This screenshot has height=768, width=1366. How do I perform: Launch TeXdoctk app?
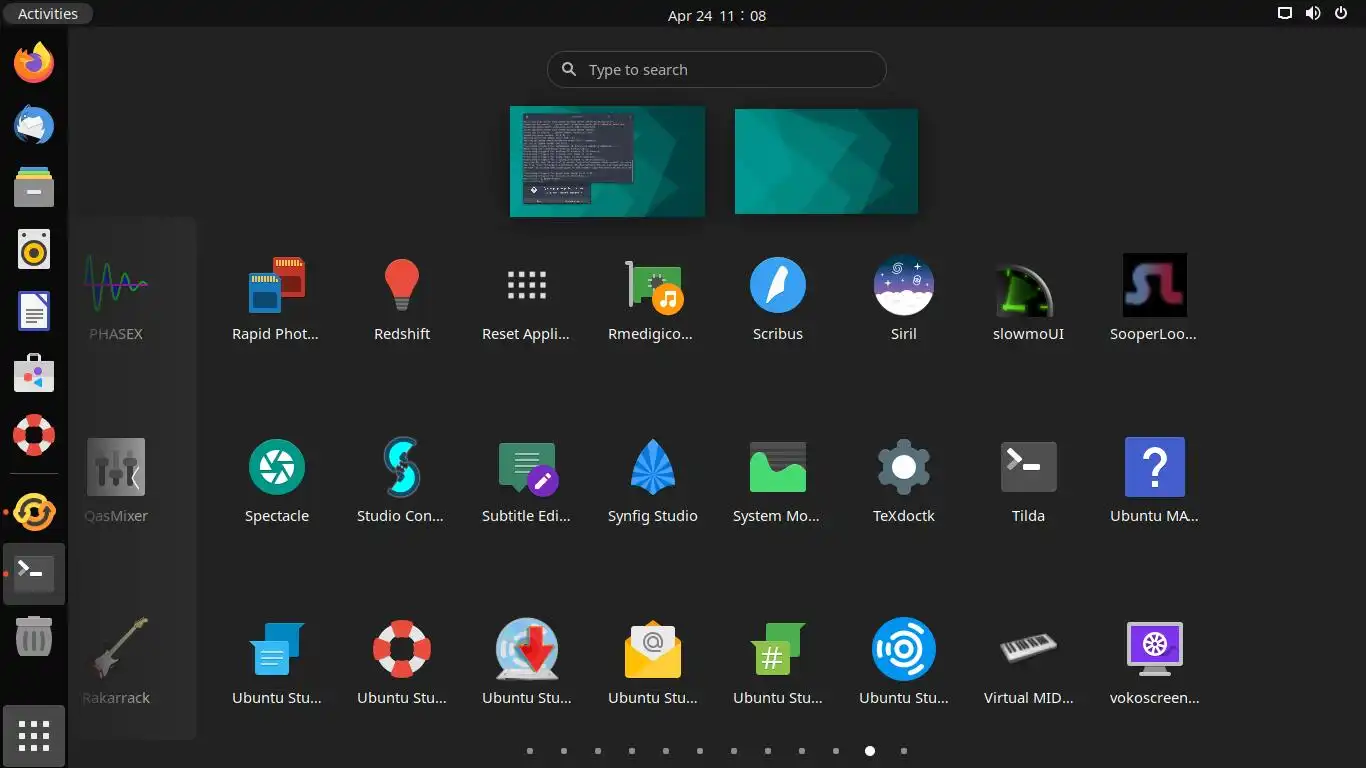tap(904, 479)
